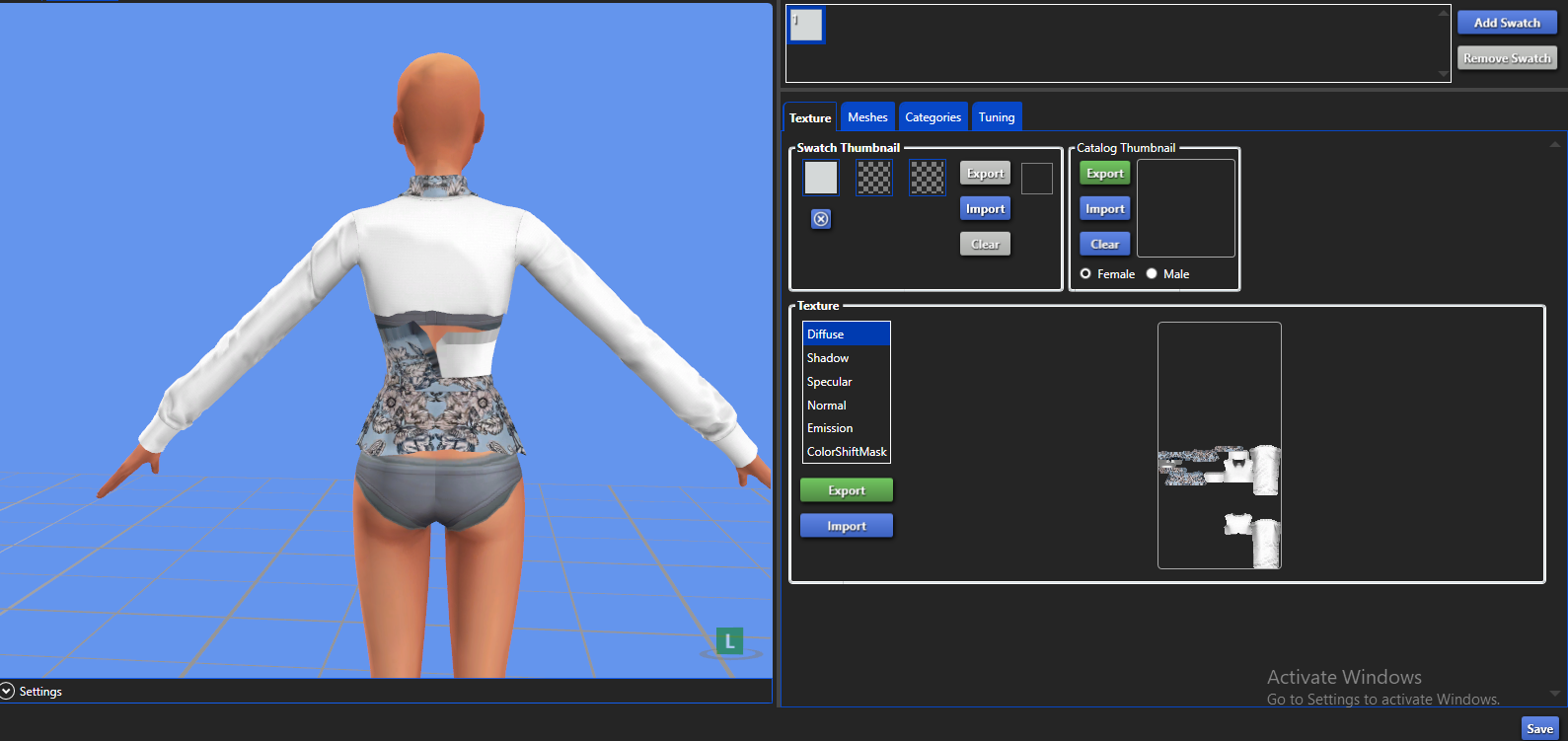Expand the Settings panel chevron

pos(8,691)
